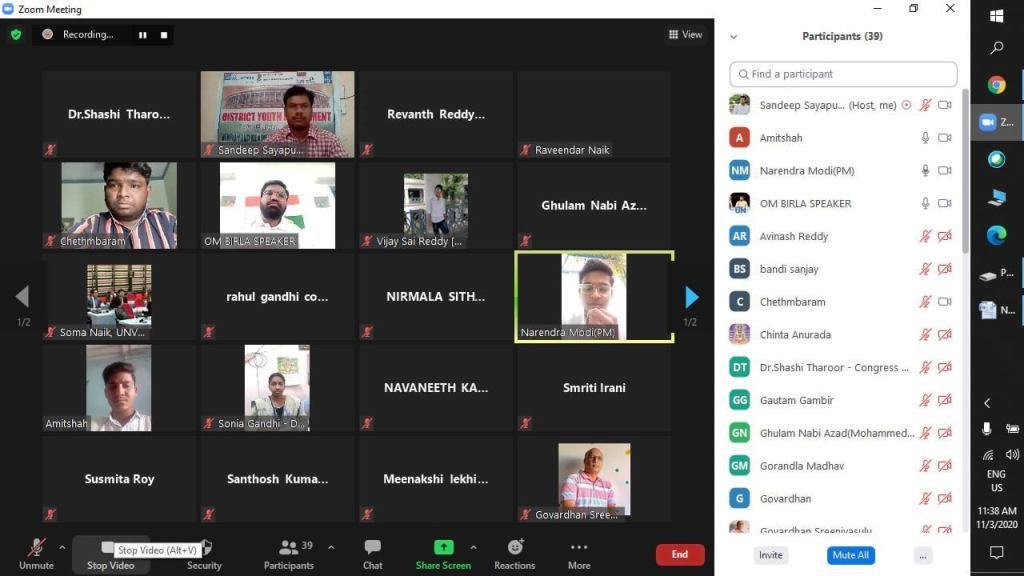The width and height of the screenshot is (1024, 576).
Task: Expand caret next to Participants button
Action: 331,547
